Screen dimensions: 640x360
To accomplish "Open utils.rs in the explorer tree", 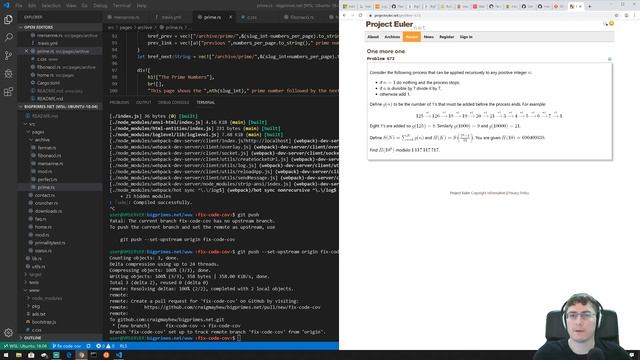I will pos(38,267).
